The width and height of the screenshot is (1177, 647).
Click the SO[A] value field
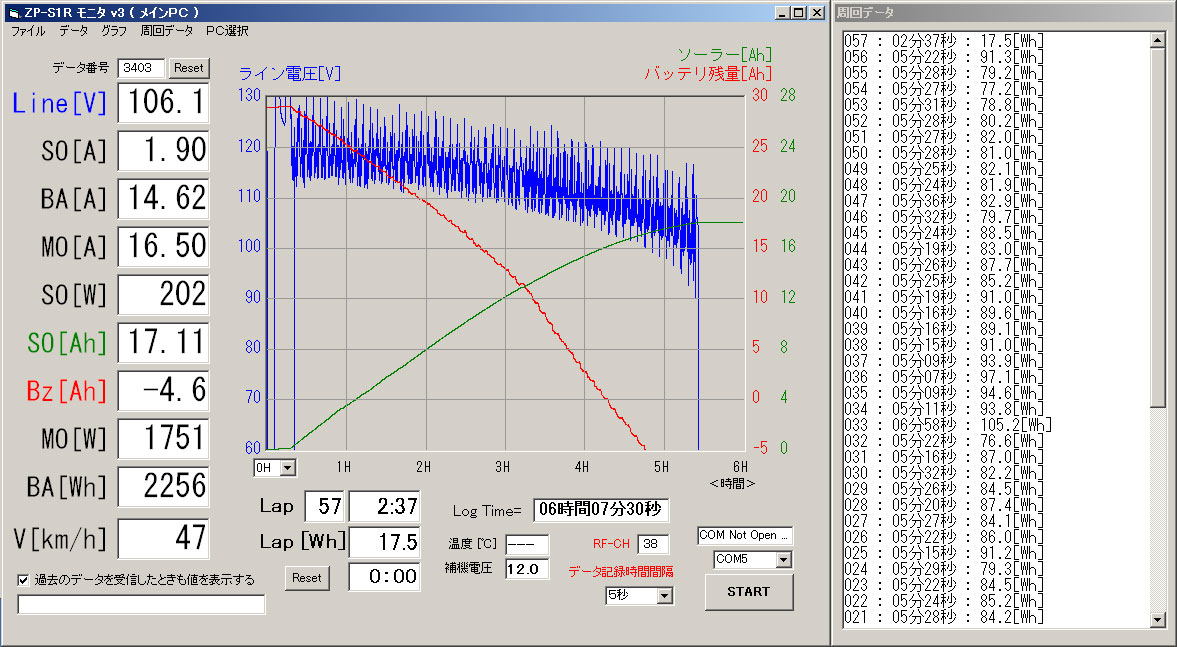coord(163,150)
